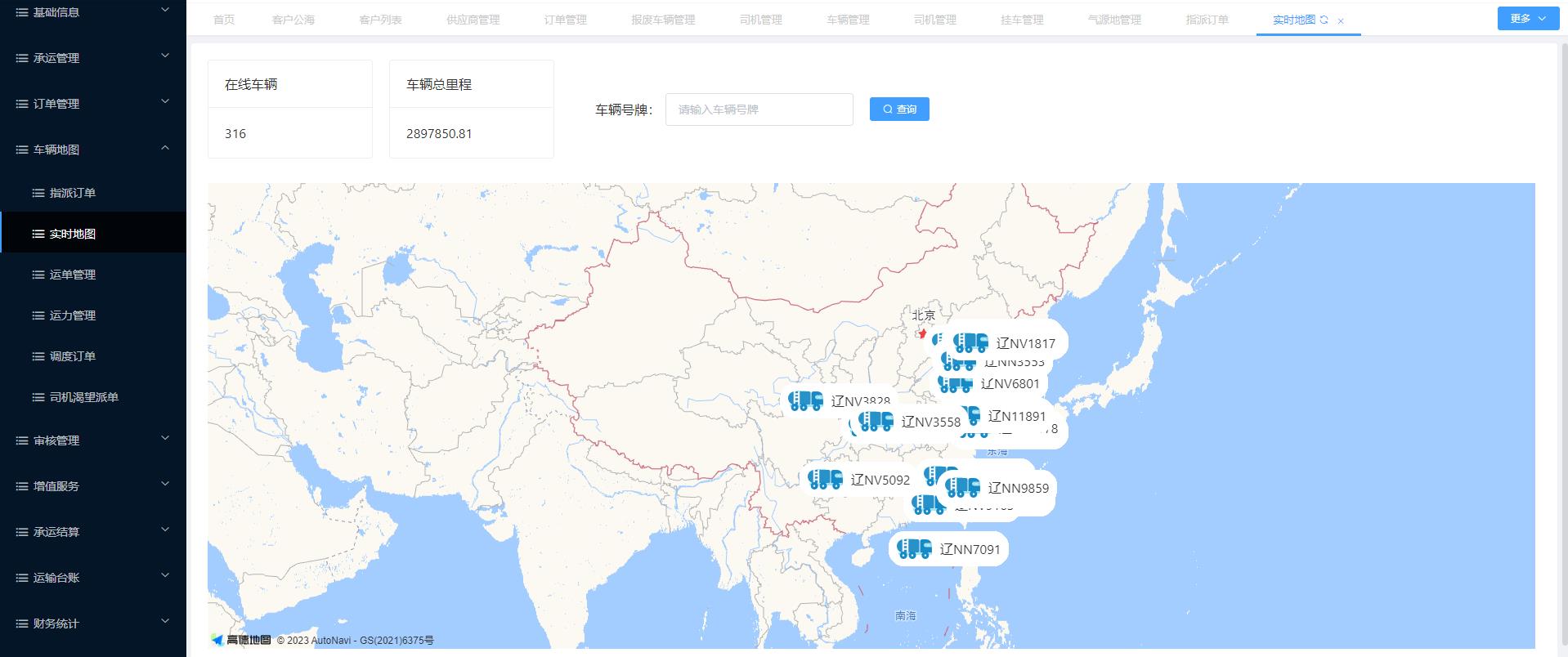Expand the 承运结算 menu chevron
Viewport: 1568px width, 657px height.
click(164, 530)
